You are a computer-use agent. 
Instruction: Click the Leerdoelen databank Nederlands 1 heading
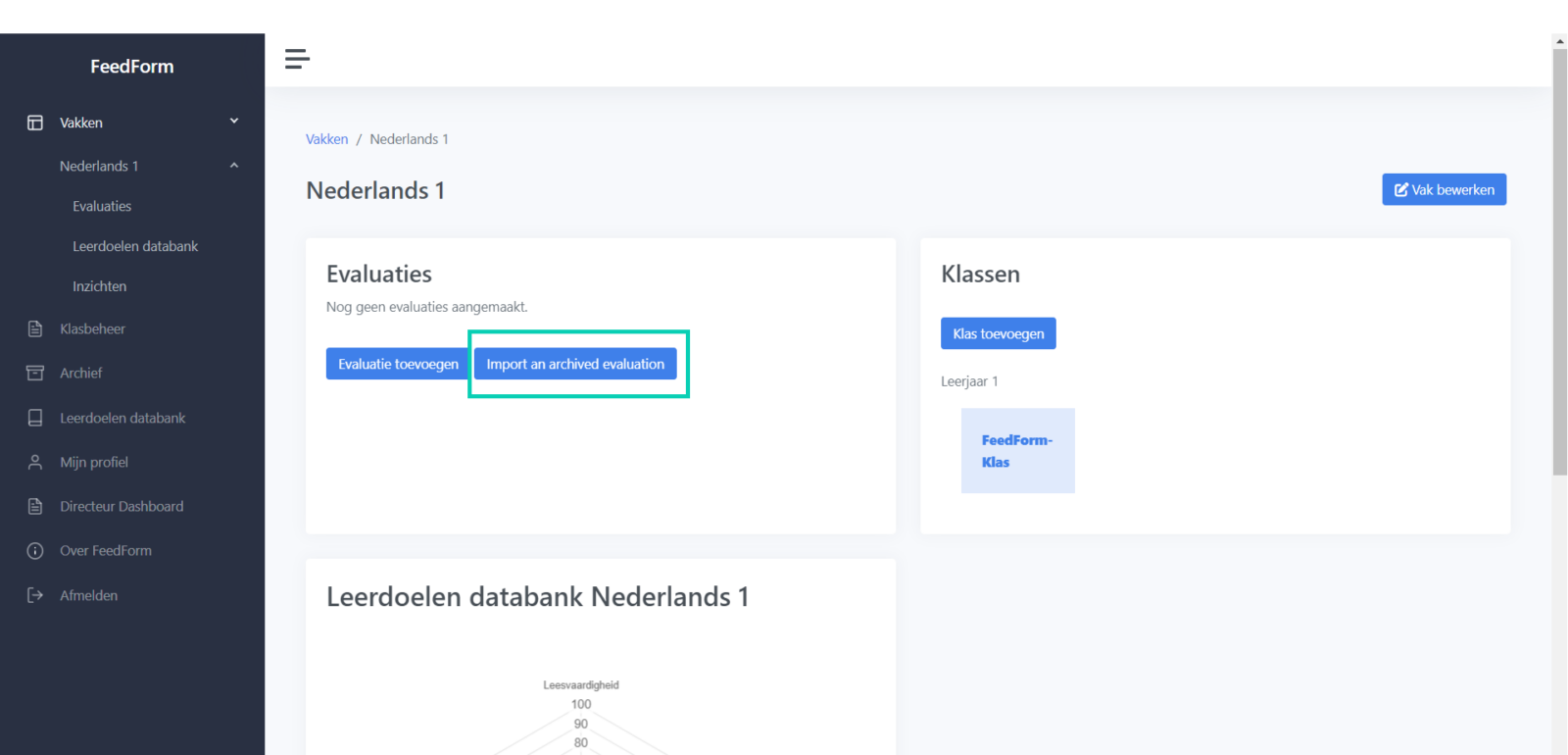538,597
